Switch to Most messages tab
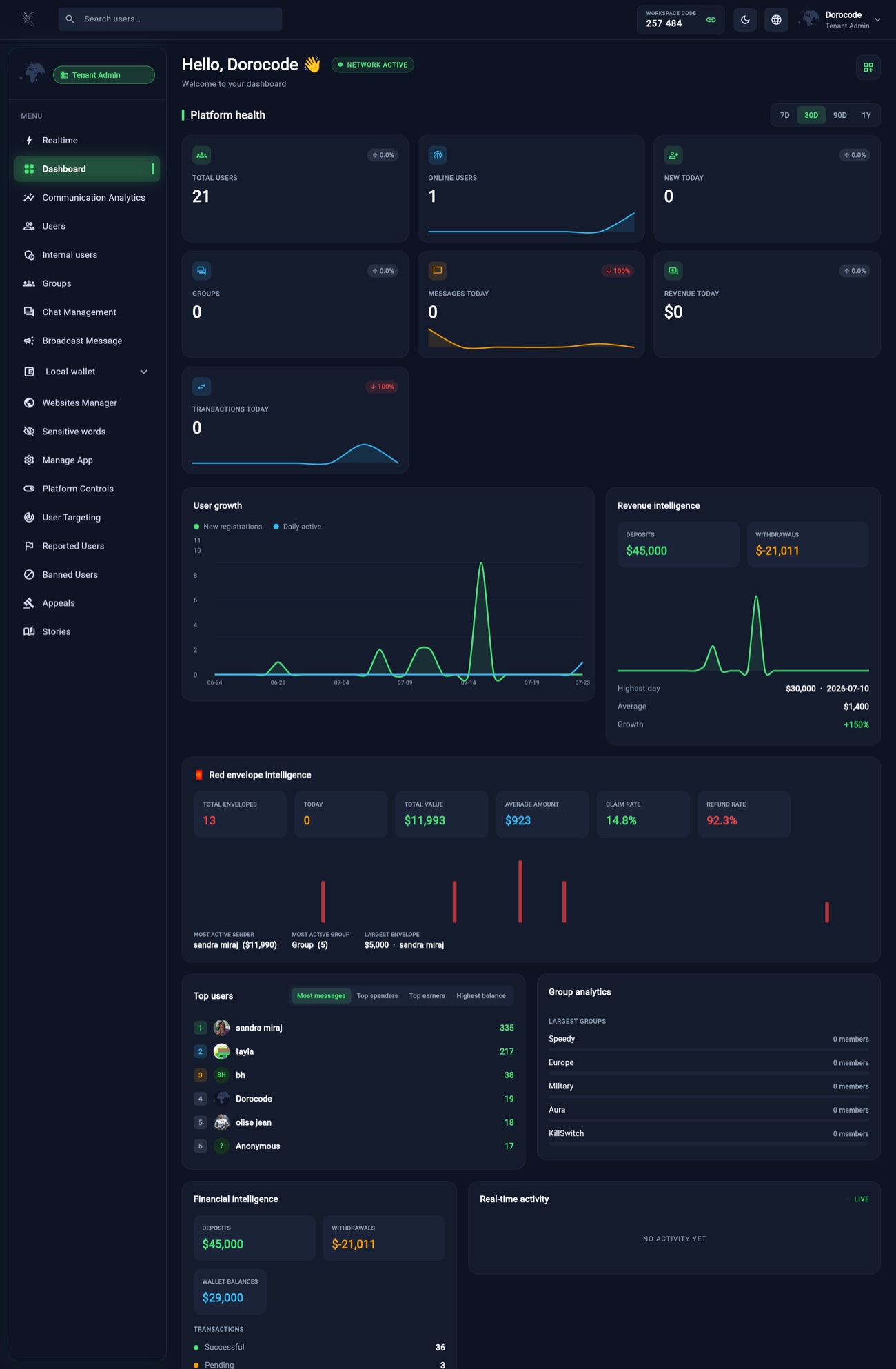 (321, 996)
